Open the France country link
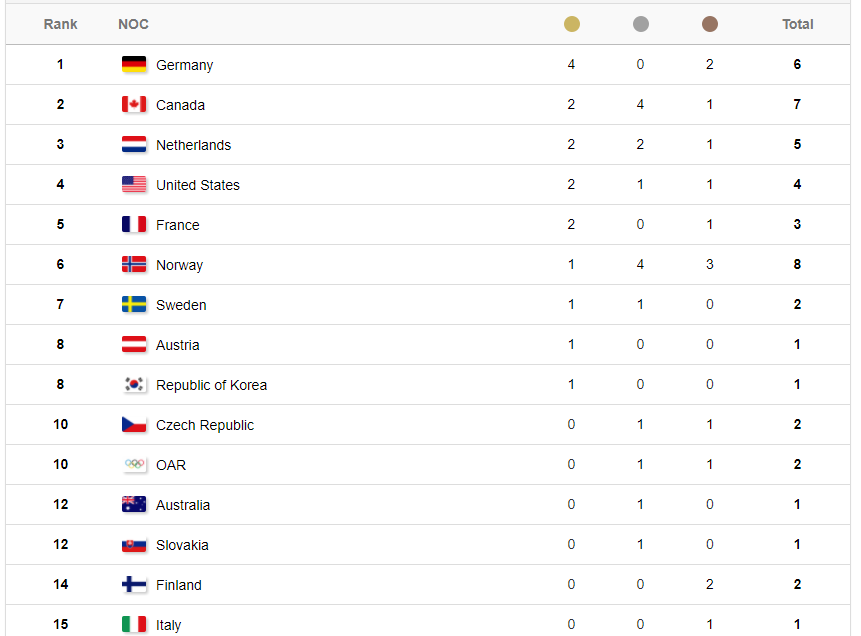The width and height of the screenshot is (861, 636). pos(177,225)
